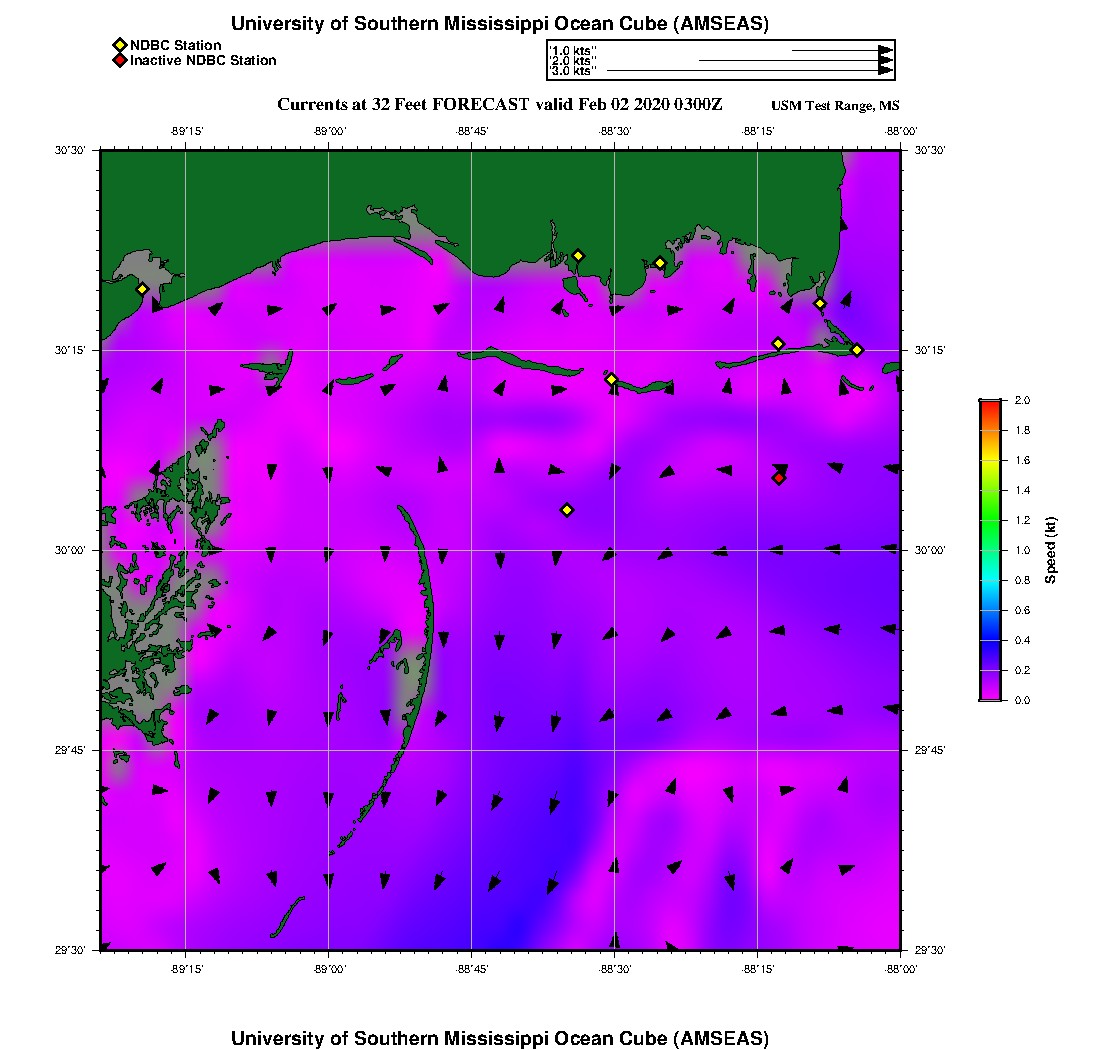Select the offshore yellow station marker just north of 30°00'
Viewport: 1100px width, 1050px height.
pyautogui.click(x=567, y=510)
